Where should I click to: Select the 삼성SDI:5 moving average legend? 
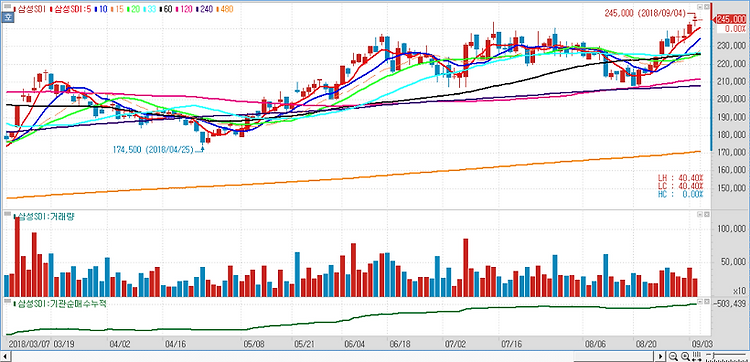70,9
